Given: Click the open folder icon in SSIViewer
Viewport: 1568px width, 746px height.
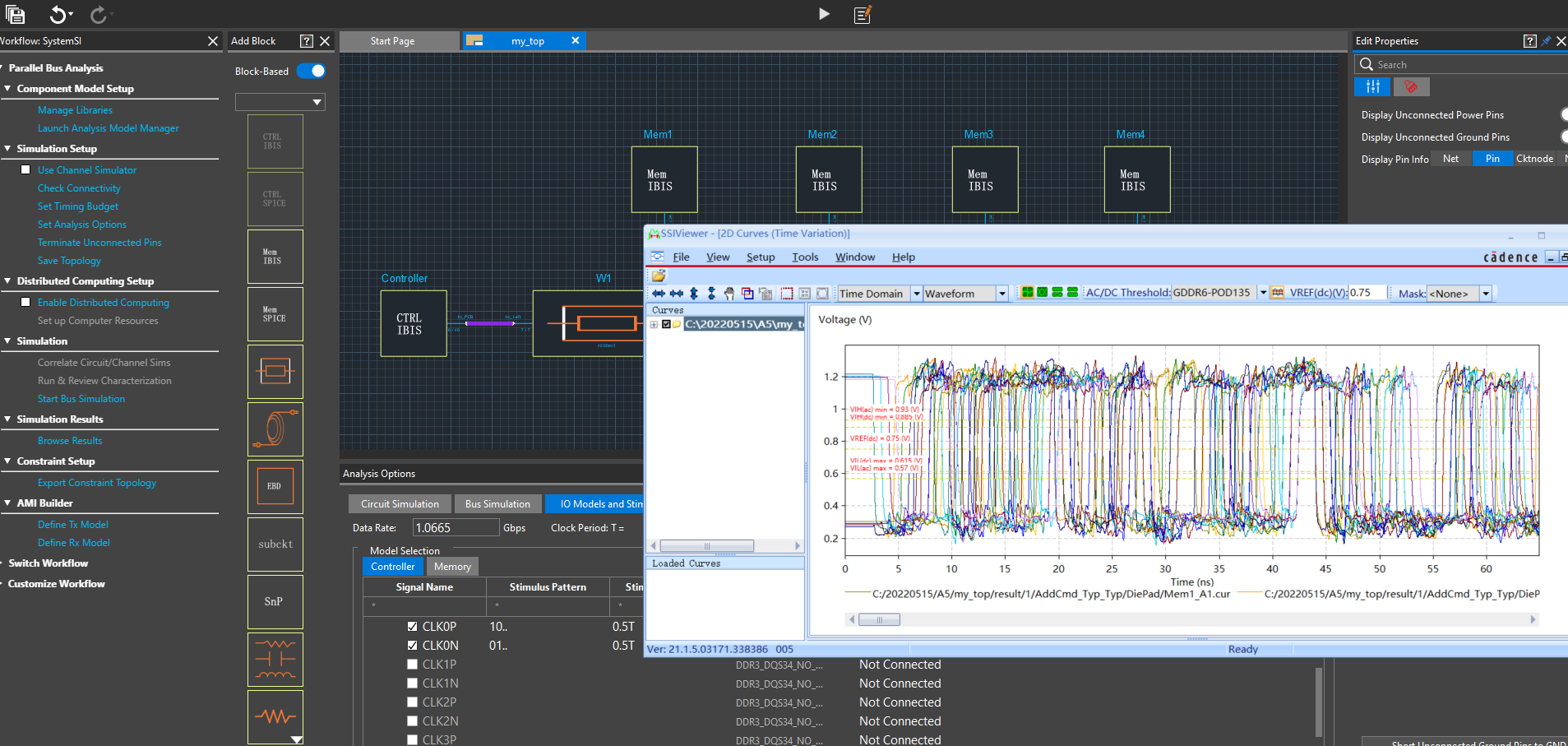Looking at the screenshot, I should [659, 276].
